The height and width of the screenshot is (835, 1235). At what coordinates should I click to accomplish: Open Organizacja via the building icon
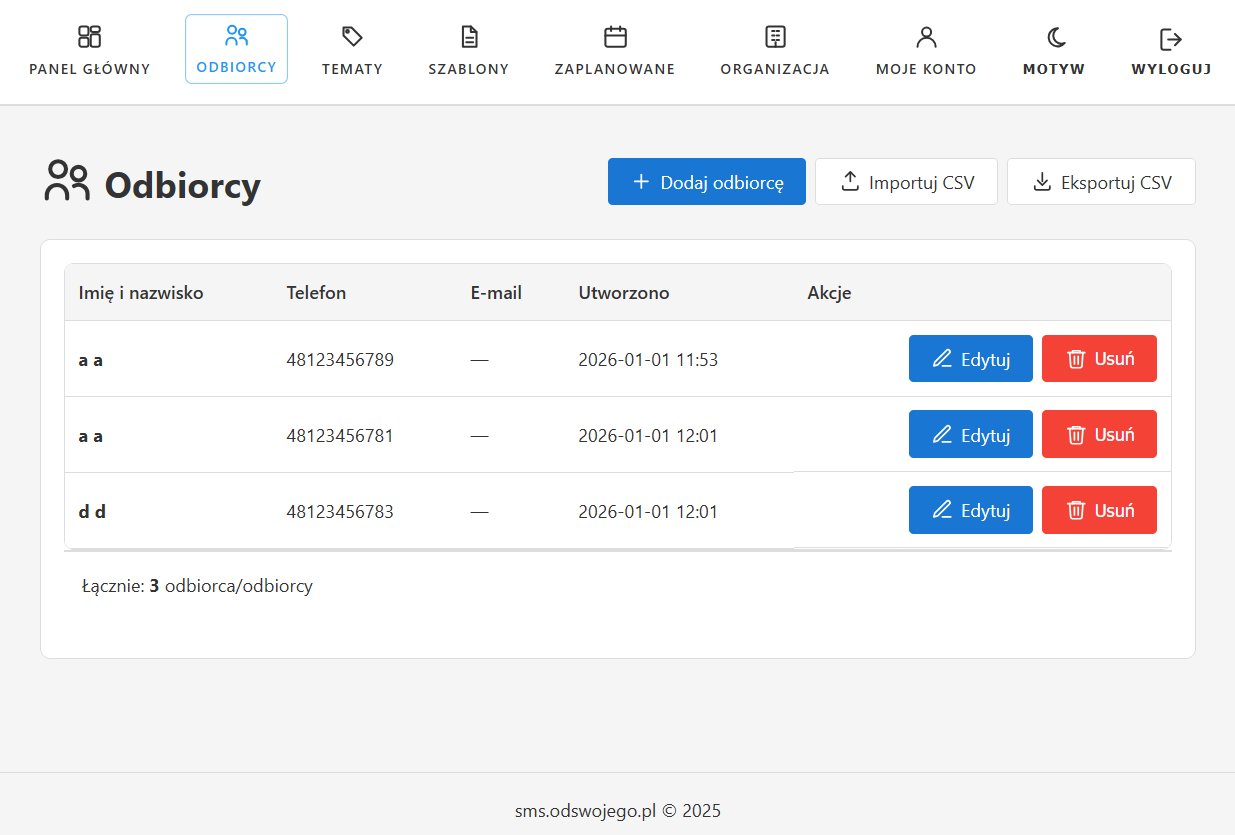[x=774, y=35]
